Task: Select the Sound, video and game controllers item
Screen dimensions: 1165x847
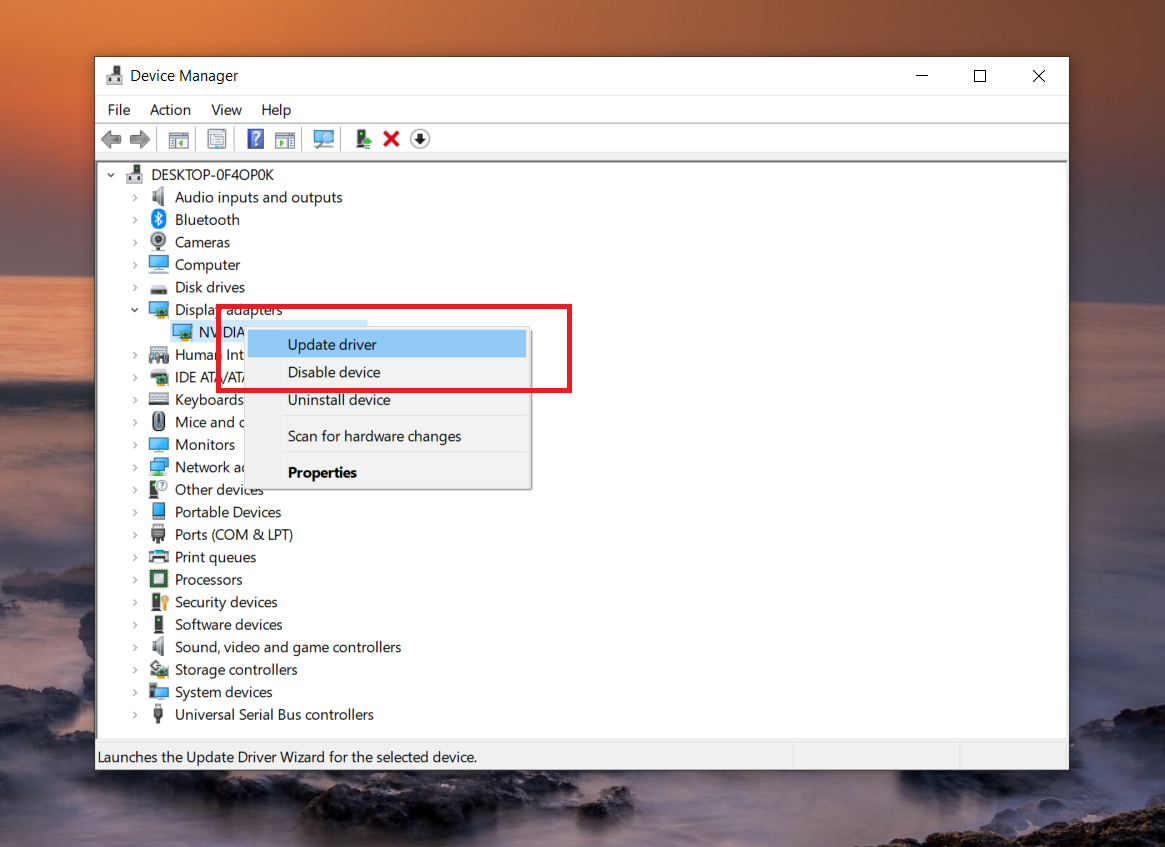Action: (287, 647)
